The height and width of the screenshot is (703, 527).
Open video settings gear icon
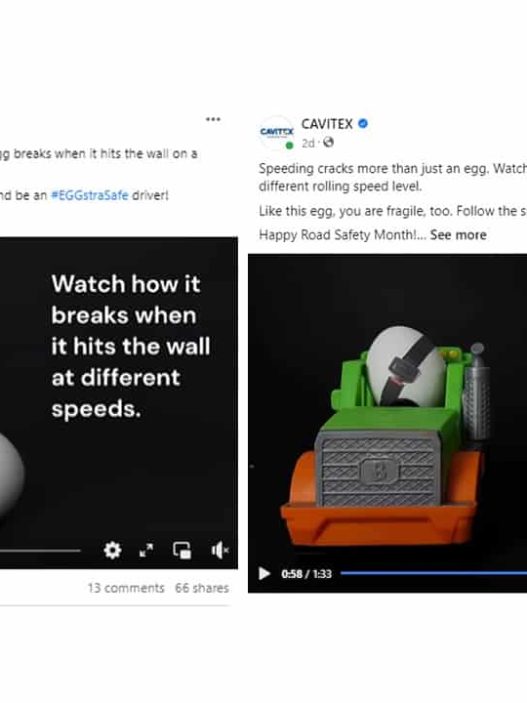[112, 550]
